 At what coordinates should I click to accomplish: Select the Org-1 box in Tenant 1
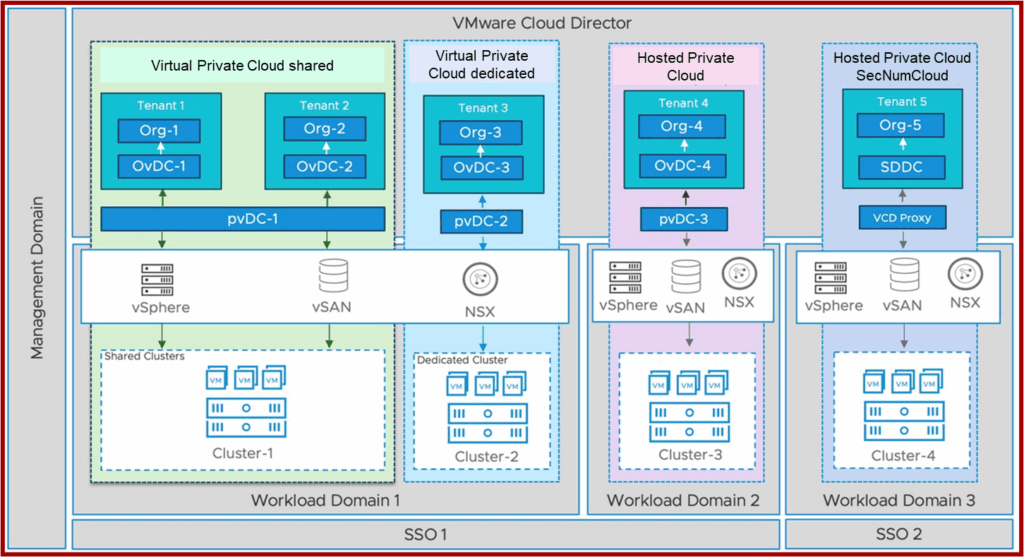click(159, 131)
